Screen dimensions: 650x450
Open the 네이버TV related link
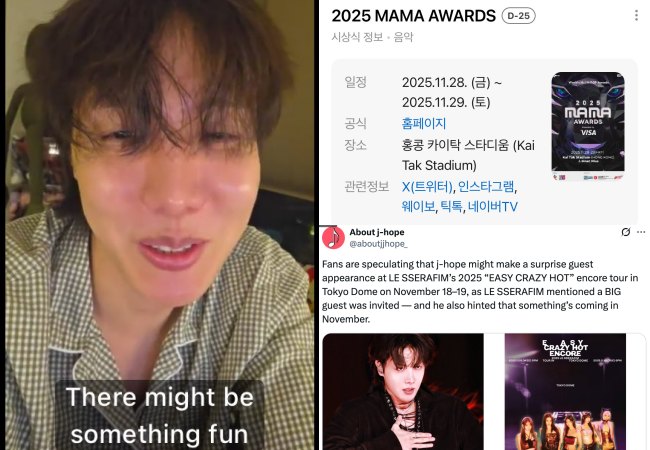492,206
